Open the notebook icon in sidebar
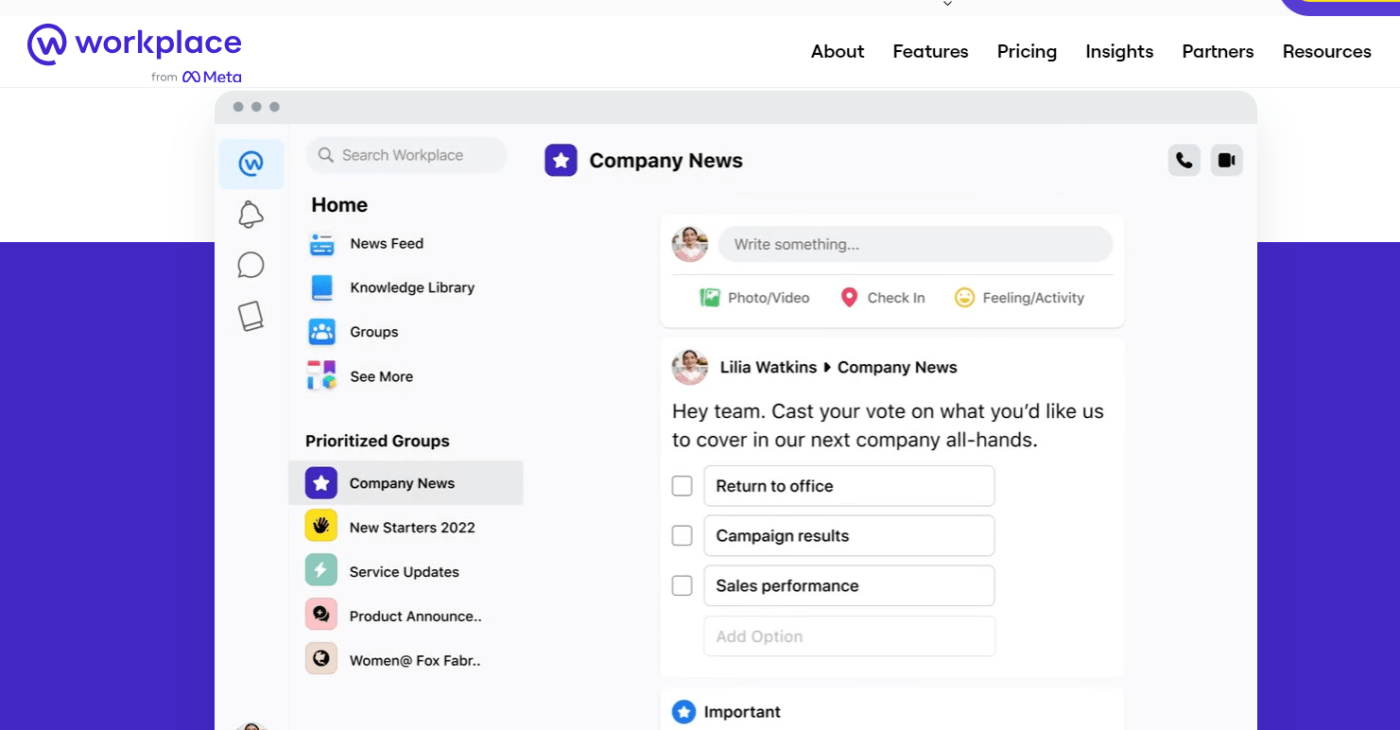Screen dimensions: 1400x730 coord(251,316)
